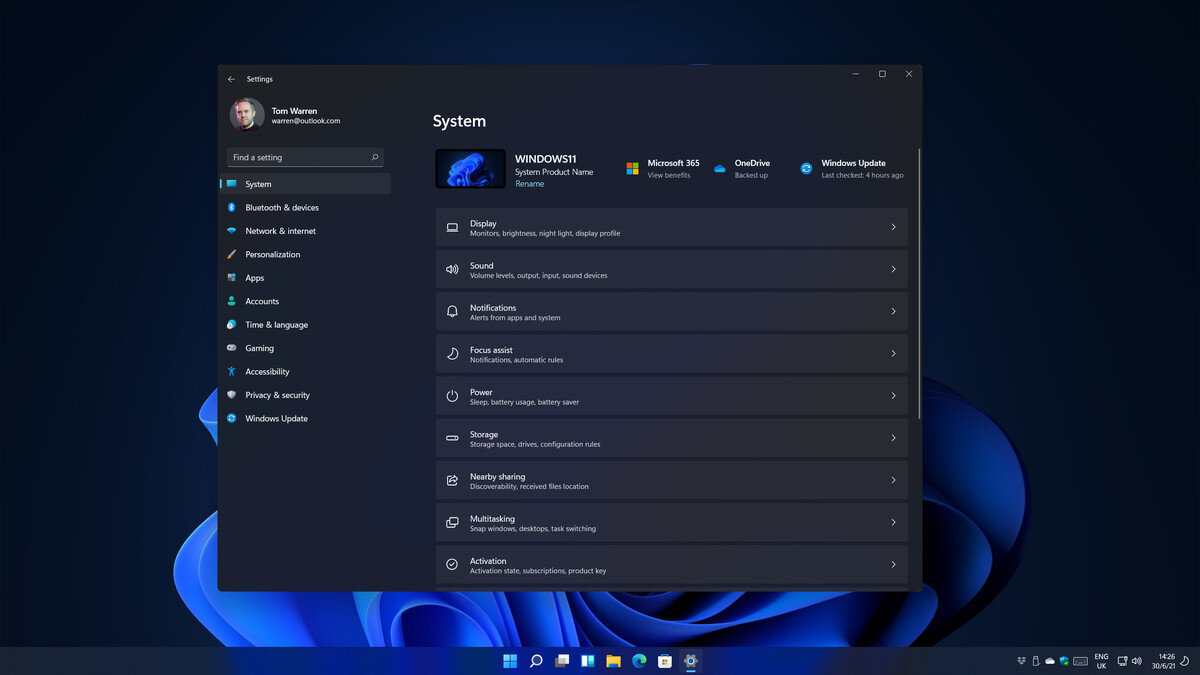Click the Bluetooth icon in the sidebar

click(231, 208)
